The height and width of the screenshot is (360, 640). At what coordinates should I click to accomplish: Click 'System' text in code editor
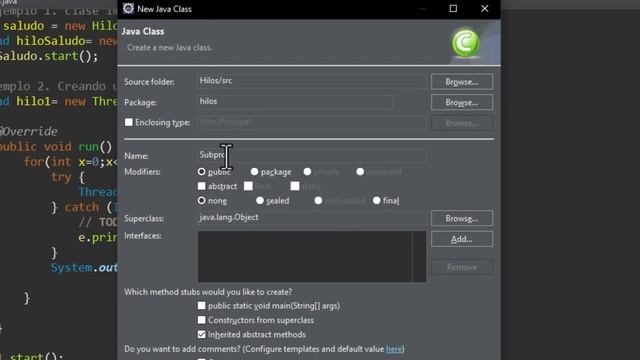click(x=71, y=268)
